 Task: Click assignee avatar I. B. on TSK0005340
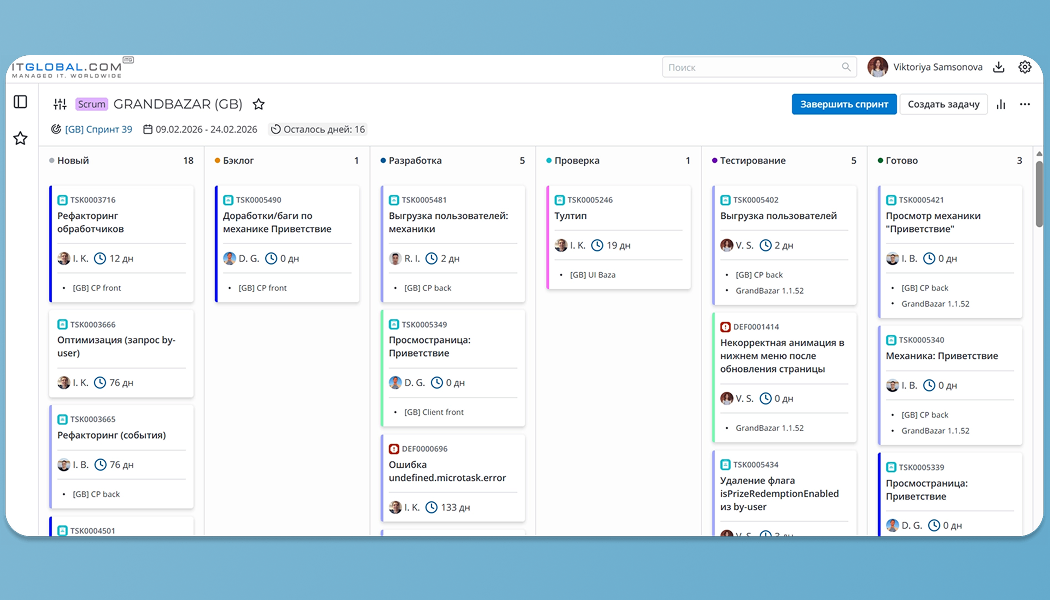893,386
